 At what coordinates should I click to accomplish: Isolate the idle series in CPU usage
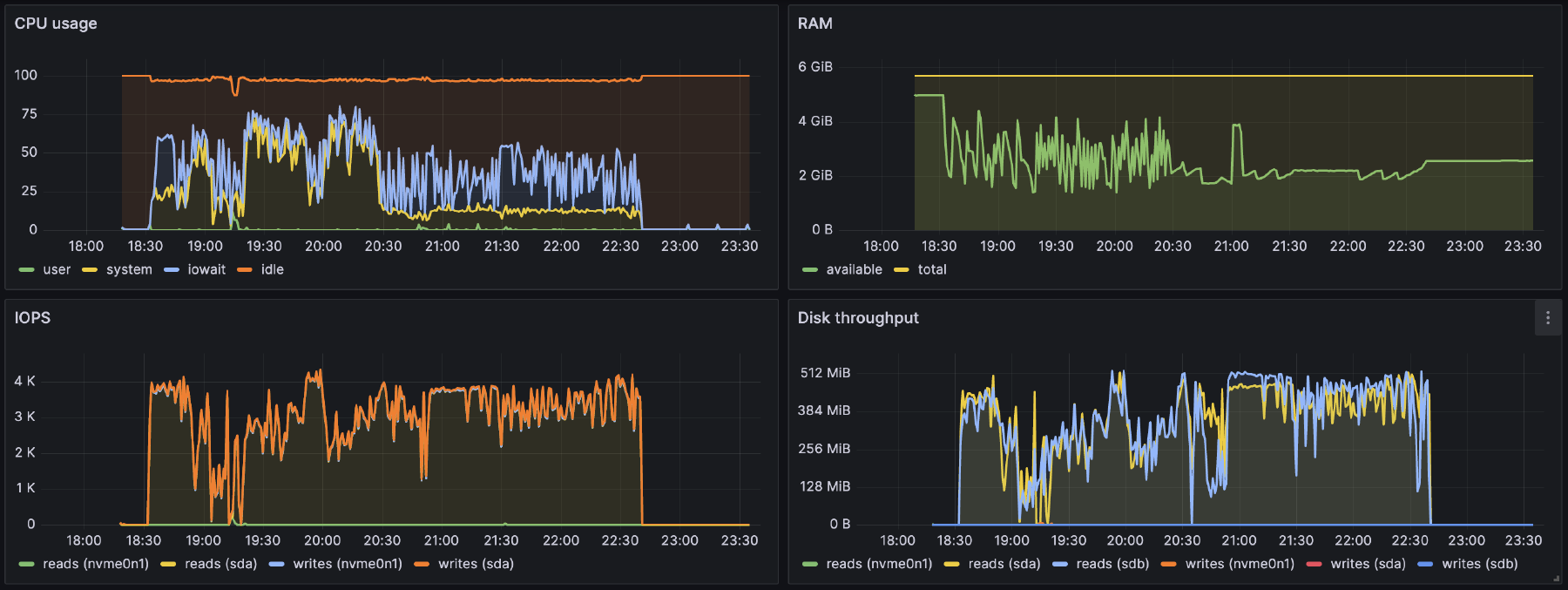(272, 269)
